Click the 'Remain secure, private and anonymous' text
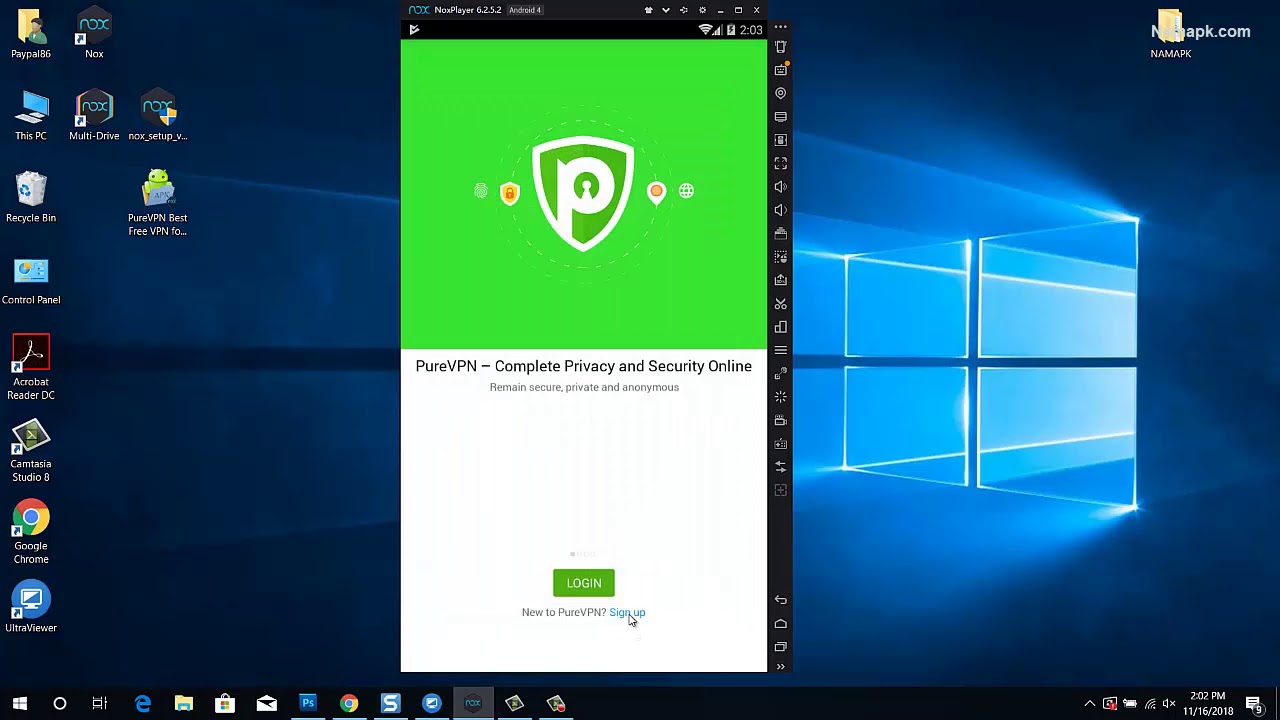1280x720 pixels. pyautogui.click(x=584, y=387)
